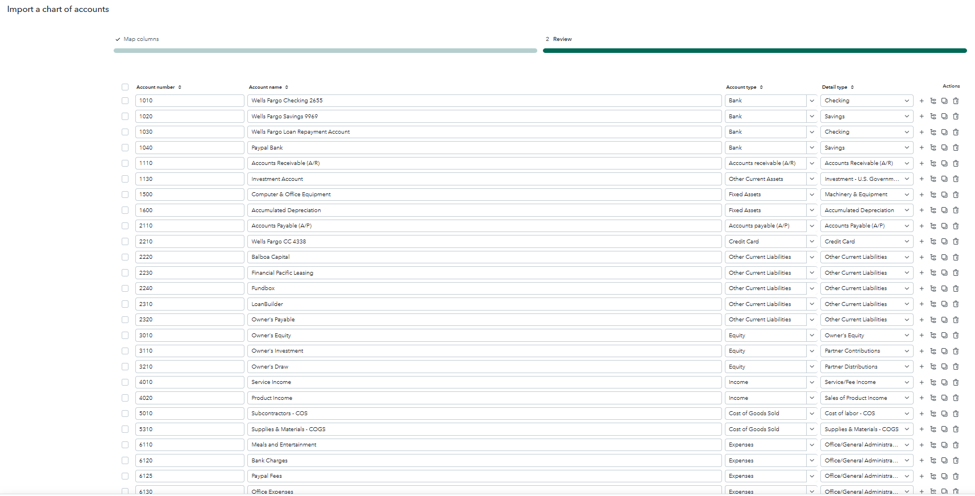Select the checkbox for Bank Charges row
Screen dimensions: 975x496
(125, 461)
